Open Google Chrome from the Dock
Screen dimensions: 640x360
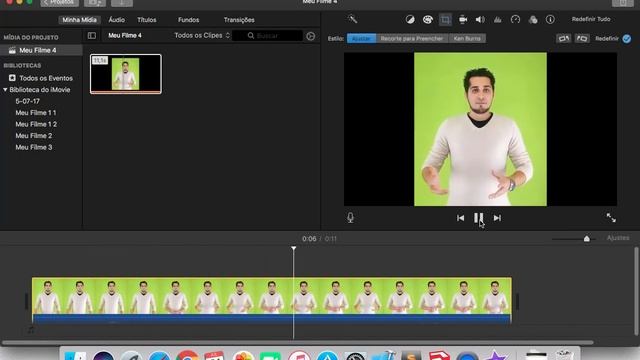187,355
